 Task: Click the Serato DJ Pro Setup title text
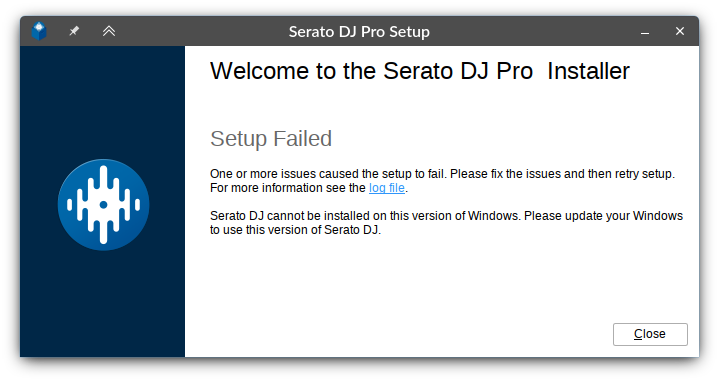(359, 32)
